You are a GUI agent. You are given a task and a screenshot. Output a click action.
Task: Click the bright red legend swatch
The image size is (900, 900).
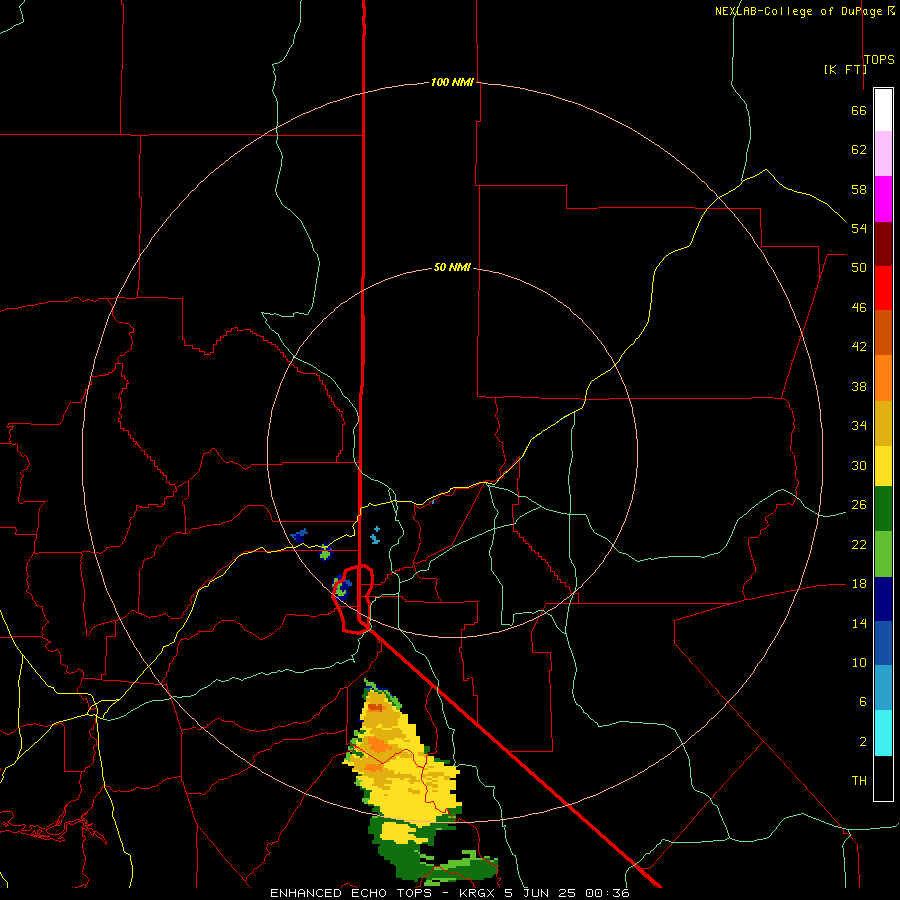click(883, 288)
